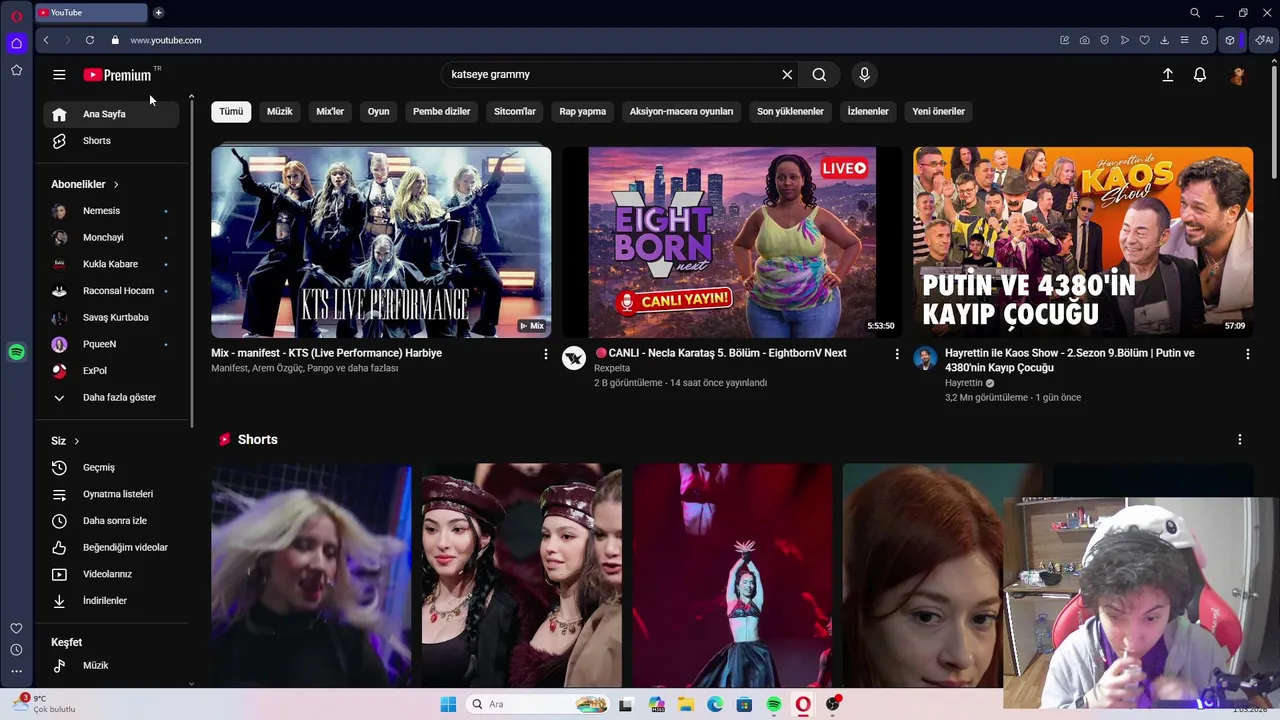Open options for Hayrettin Kaos Show video
Image resolution: width=1280 pixels, height=720 pixels.
click(1247, 354)
